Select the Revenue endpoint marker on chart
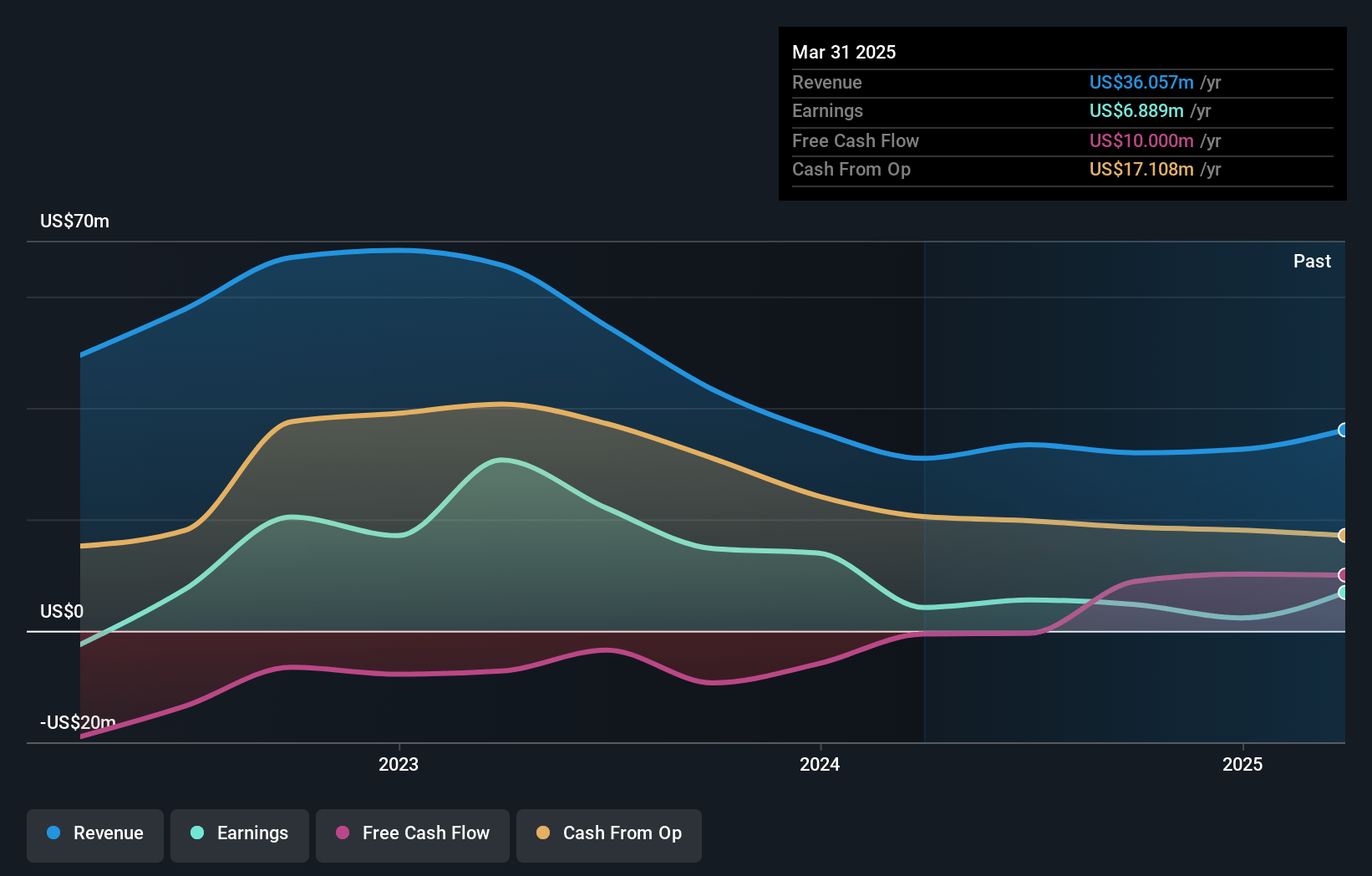The height and width of the screenshot is (876, 1372). (x=1343, y=430)
